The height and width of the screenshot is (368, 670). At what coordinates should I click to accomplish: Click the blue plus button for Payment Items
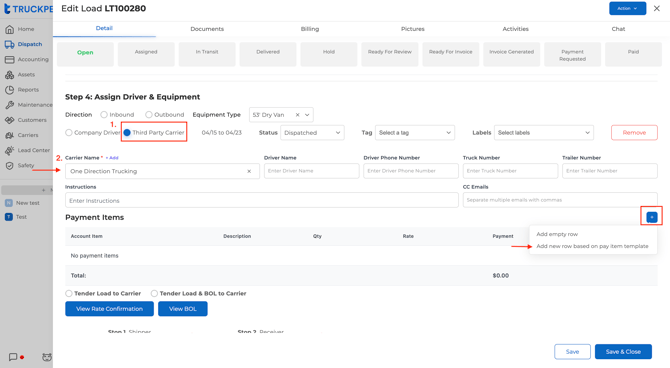[x=652, y=217]
